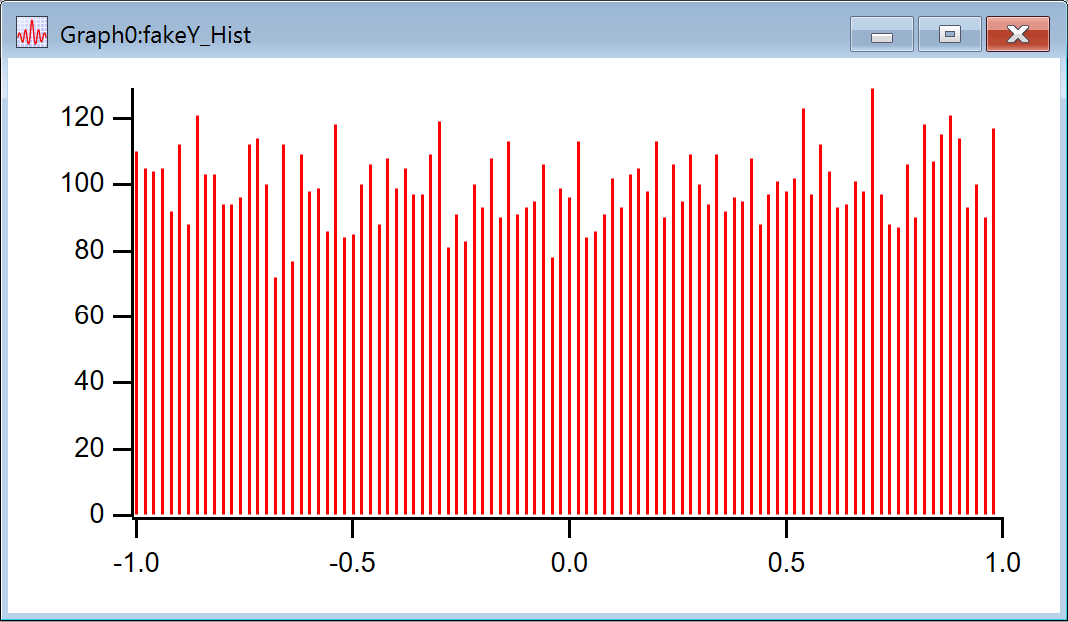Select the 120 tick label on vertical axis
This screenshot has width=1068, height=622.
[84, 118]
